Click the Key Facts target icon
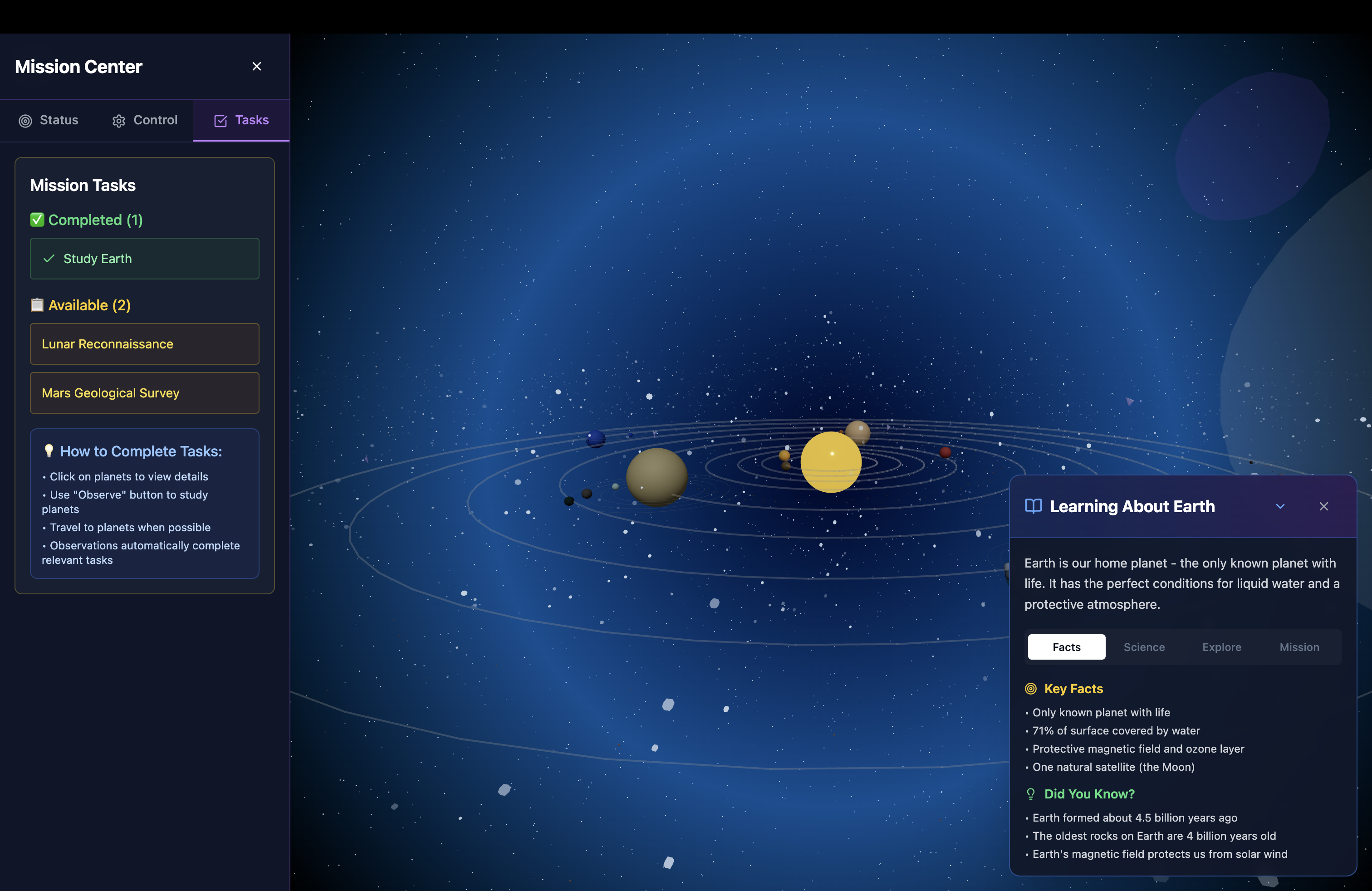Image resolution: width=1372 pixels, height=891 pixels. [1031, 689]
